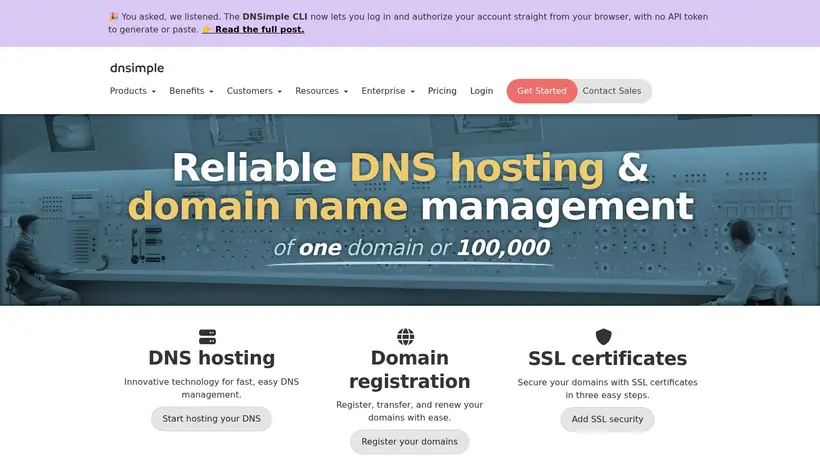Open the Read the full post link
Viewport: 820px width, 461px height.
click(x=253, y=30)
